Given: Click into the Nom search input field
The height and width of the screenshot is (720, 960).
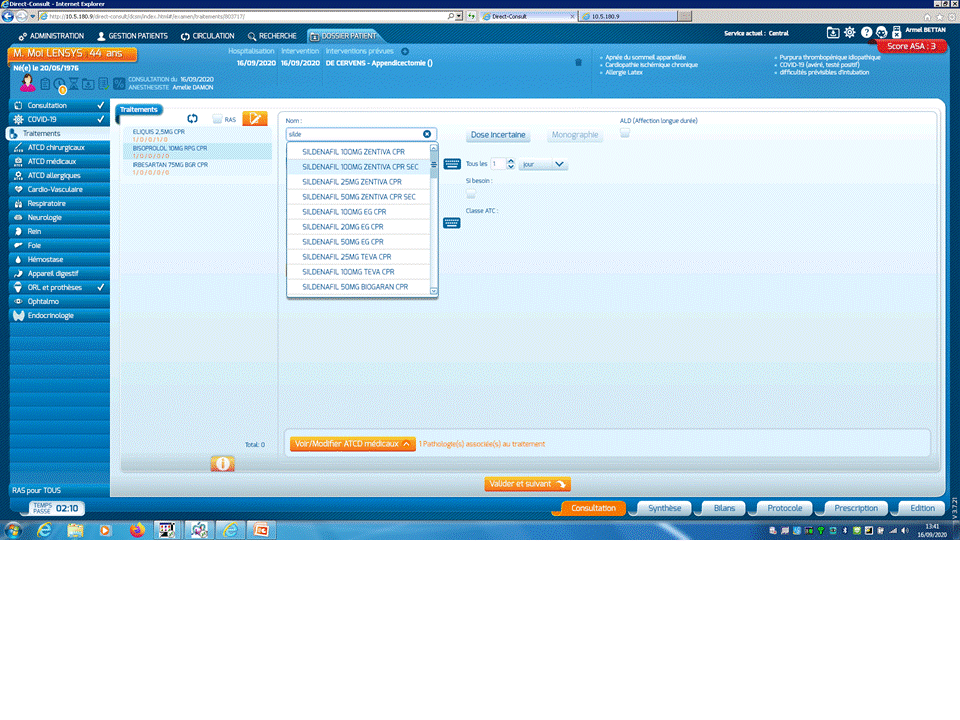Looking at the screenshot, I should [x=354, y=134].
